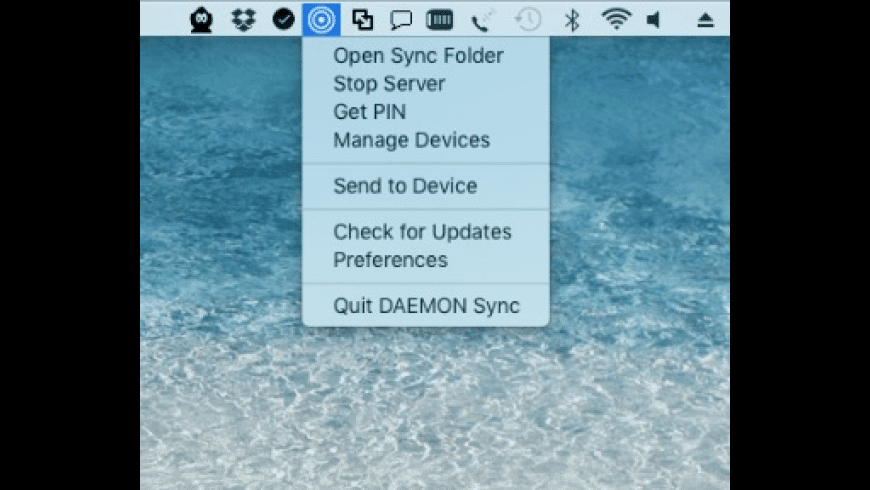The image size is (870, 490).
Task: Click the black checkmark circle icon
Action: coord(284,19)
